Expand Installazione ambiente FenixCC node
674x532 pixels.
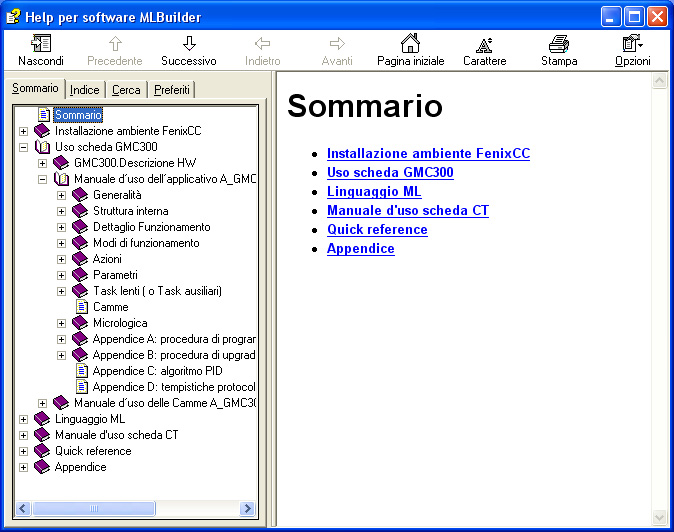point(24,131)
